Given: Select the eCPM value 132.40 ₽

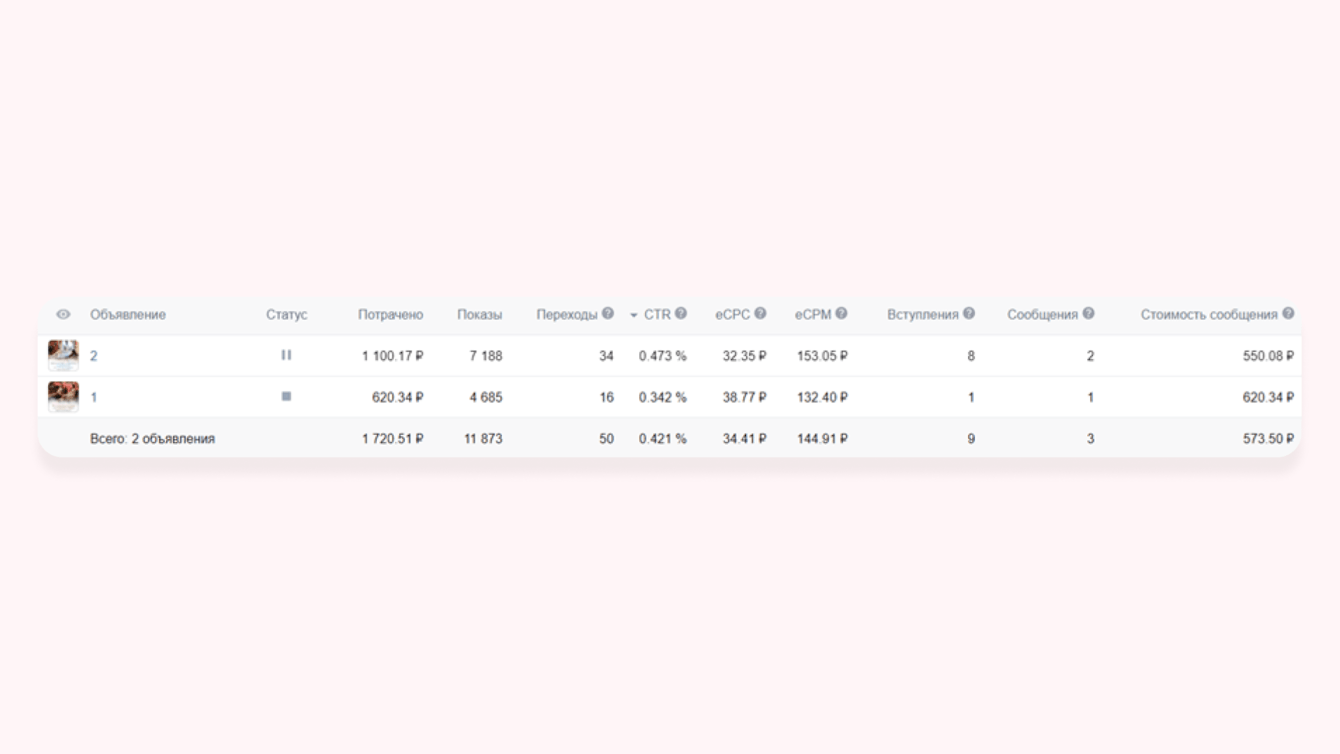Looking at the screenshot, I should pos(822,398).
